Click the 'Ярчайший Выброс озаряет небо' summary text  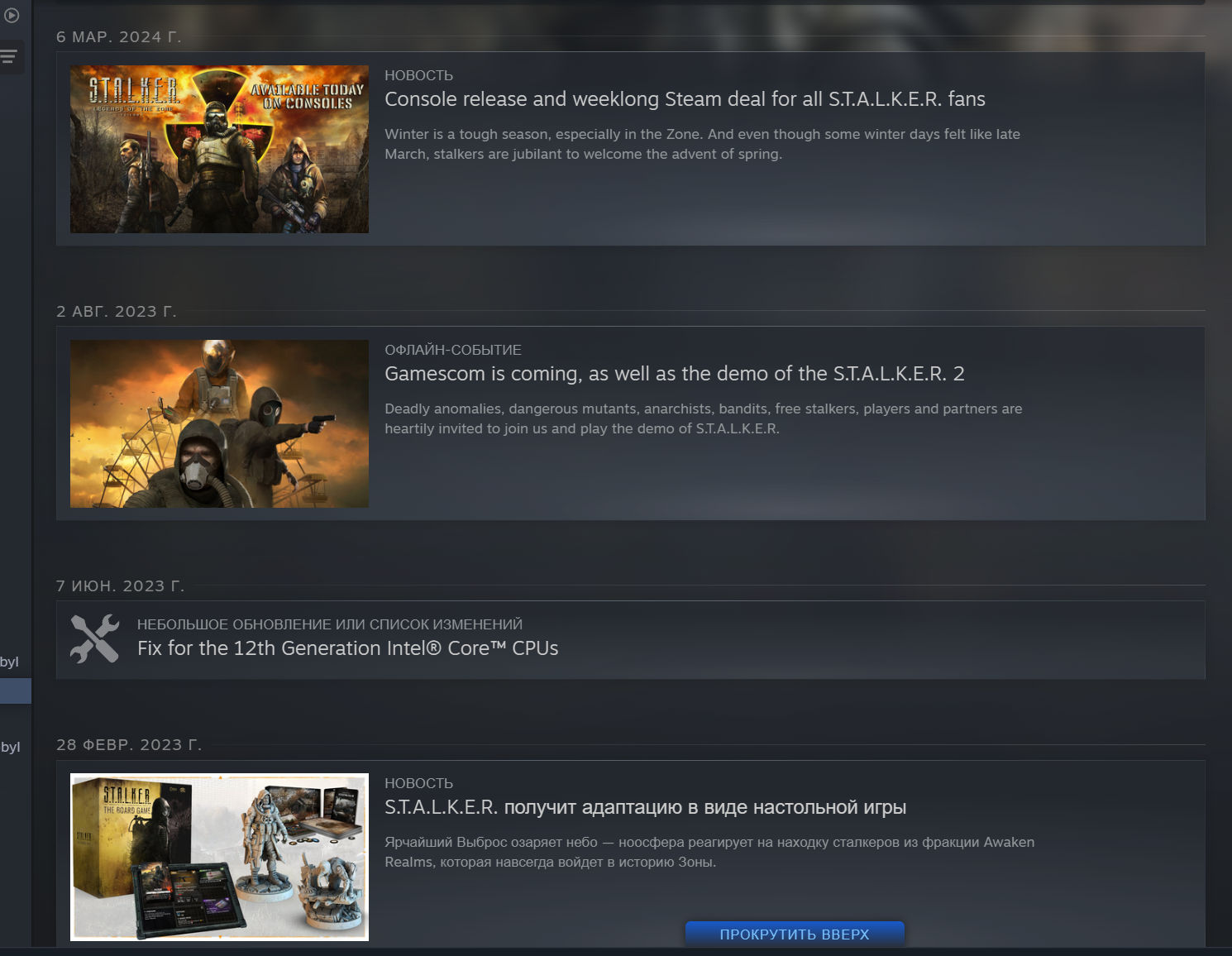click(x=709, y=852)
